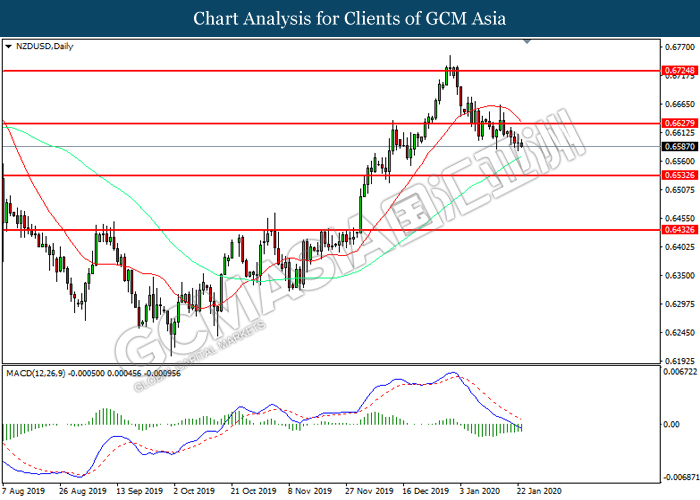The image size is (700, 500).
Task: Select the 0.65075 price axis value
Action: click(680, 190)
